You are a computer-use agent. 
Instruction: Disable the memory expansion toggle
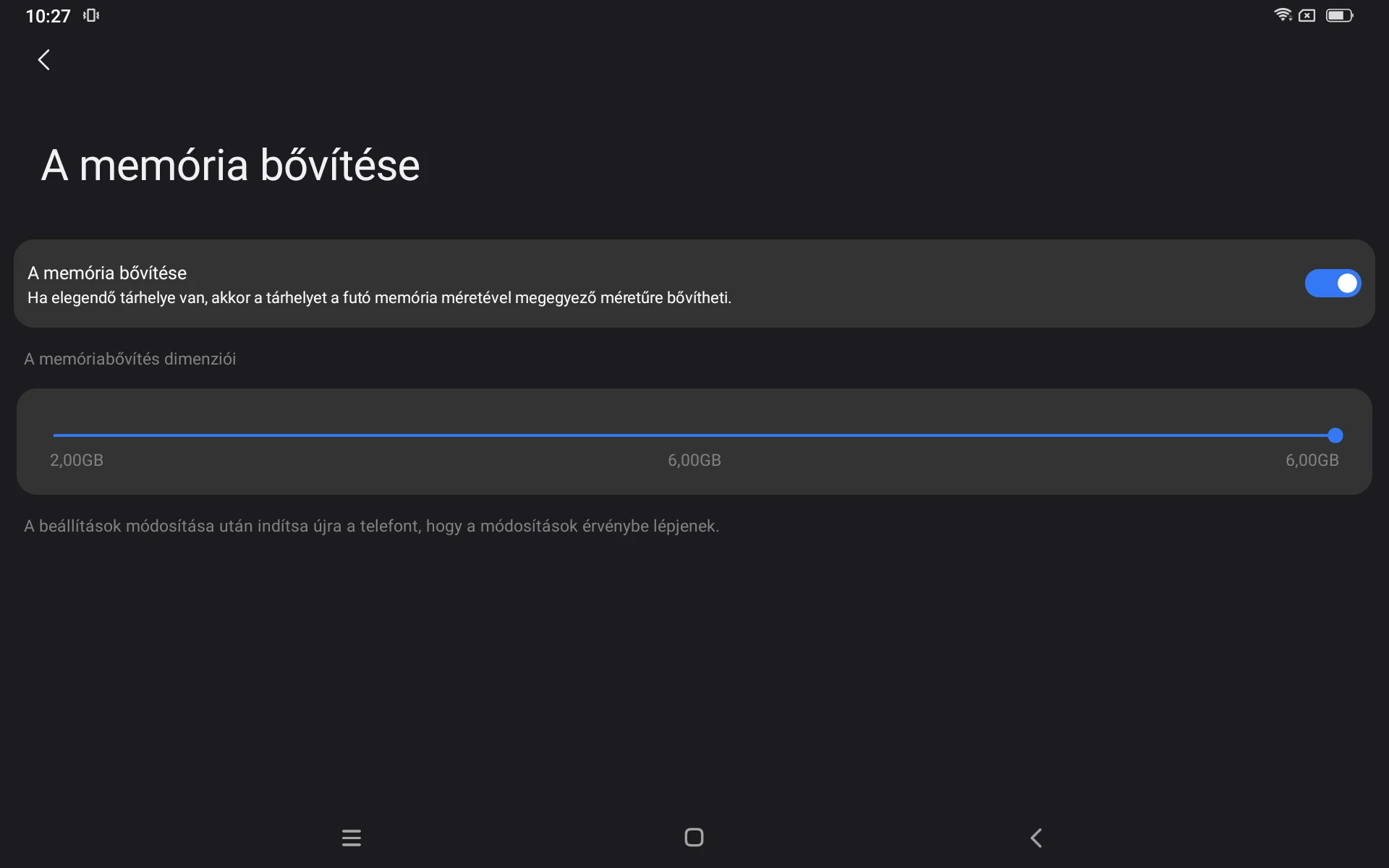(x=1332, y=284)
